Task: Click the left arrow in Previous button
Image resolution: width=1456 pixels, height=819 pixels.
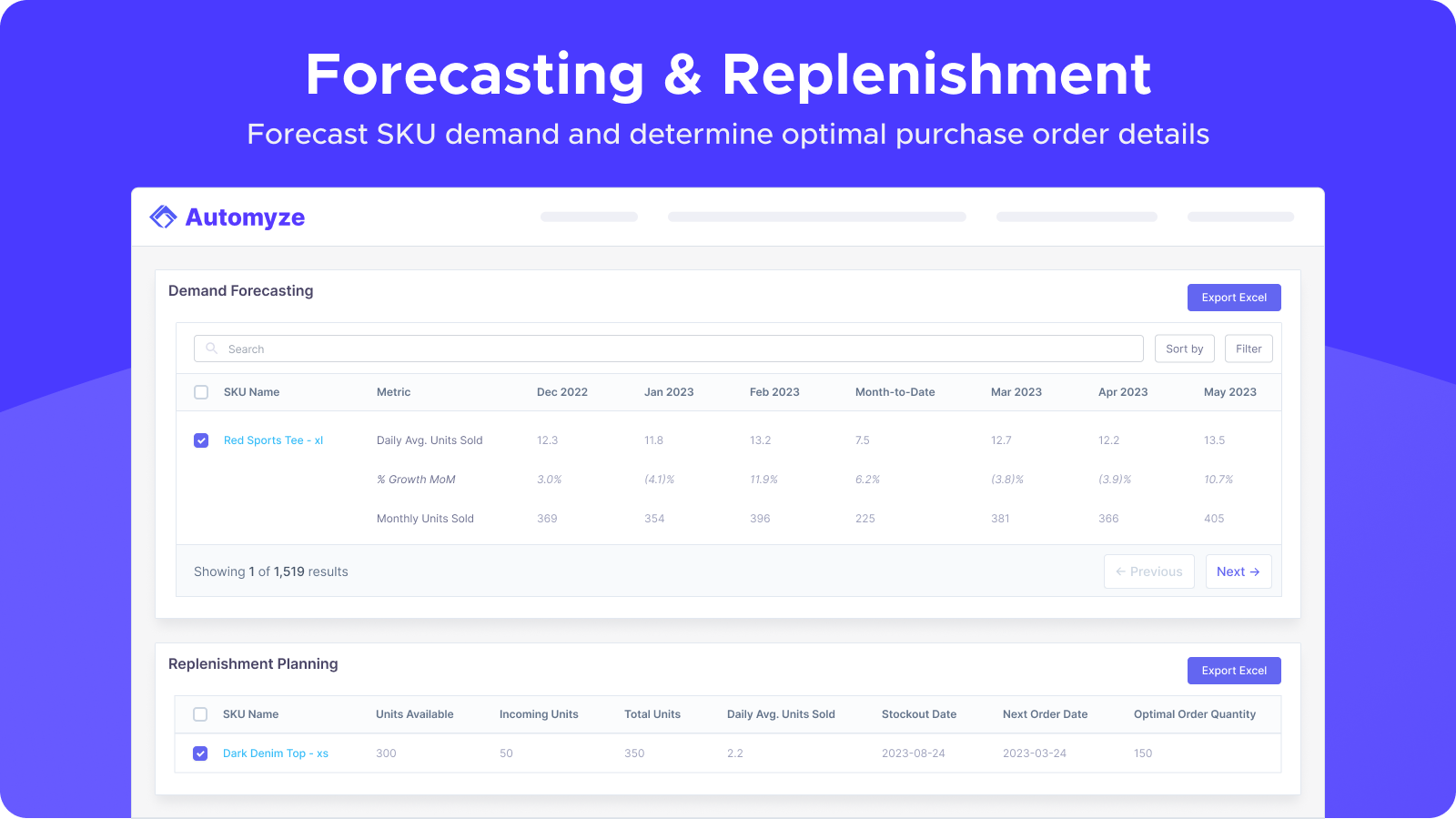Action: tap(1121, 571)
